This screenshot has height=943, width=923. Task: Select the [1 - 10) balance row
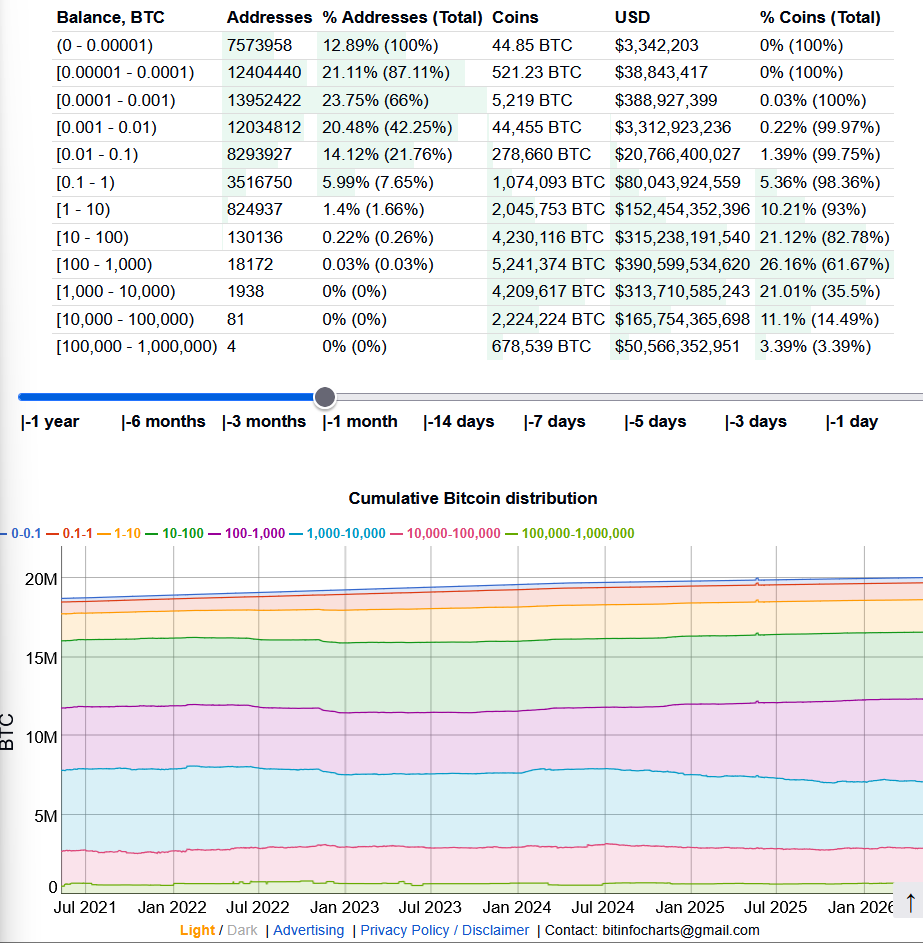[473, 209]
